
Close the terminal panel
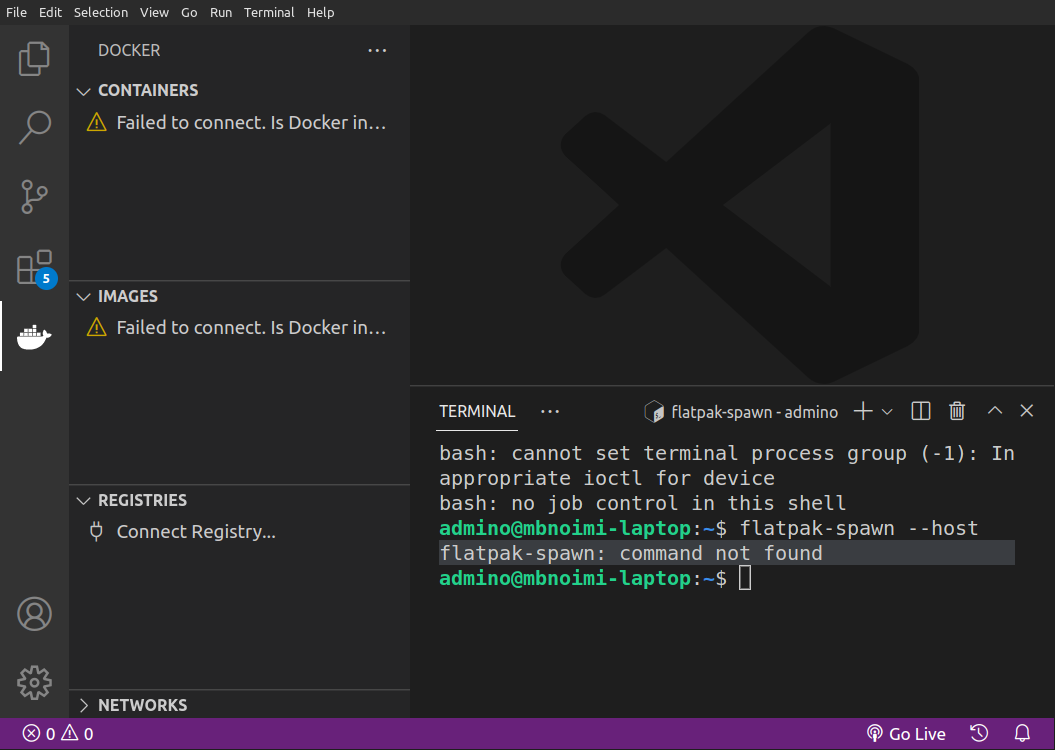1026,410
